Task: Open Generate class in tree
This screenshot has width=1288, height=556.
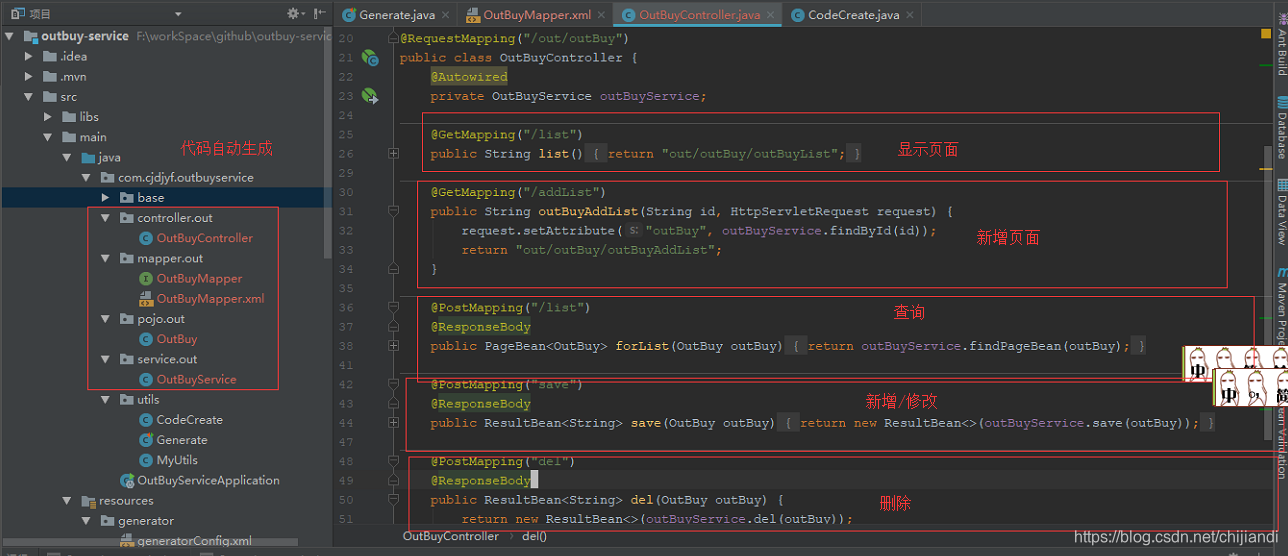Action: (x=182, y=440)
